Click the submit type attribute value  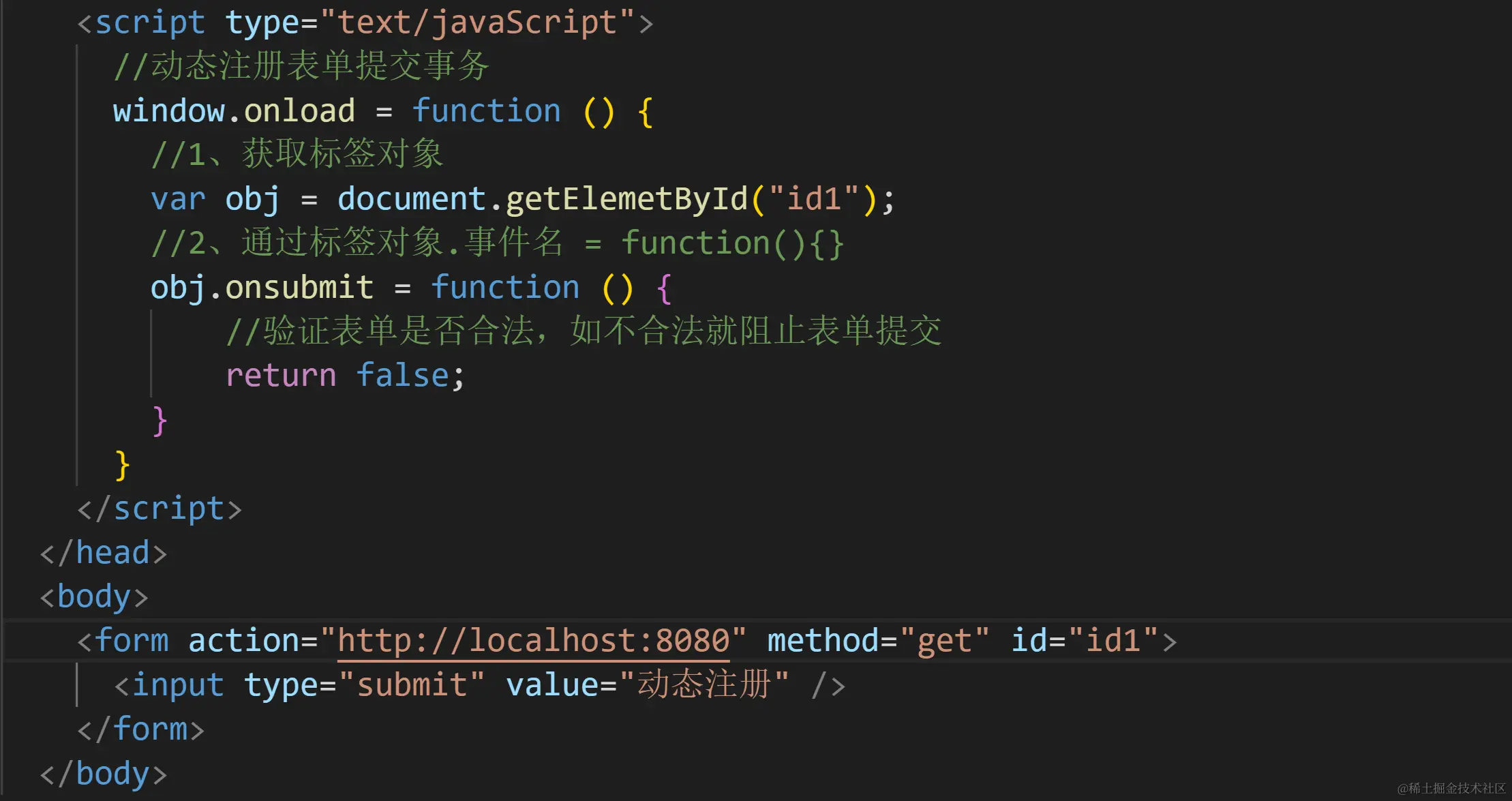click(x=412, y=685)
